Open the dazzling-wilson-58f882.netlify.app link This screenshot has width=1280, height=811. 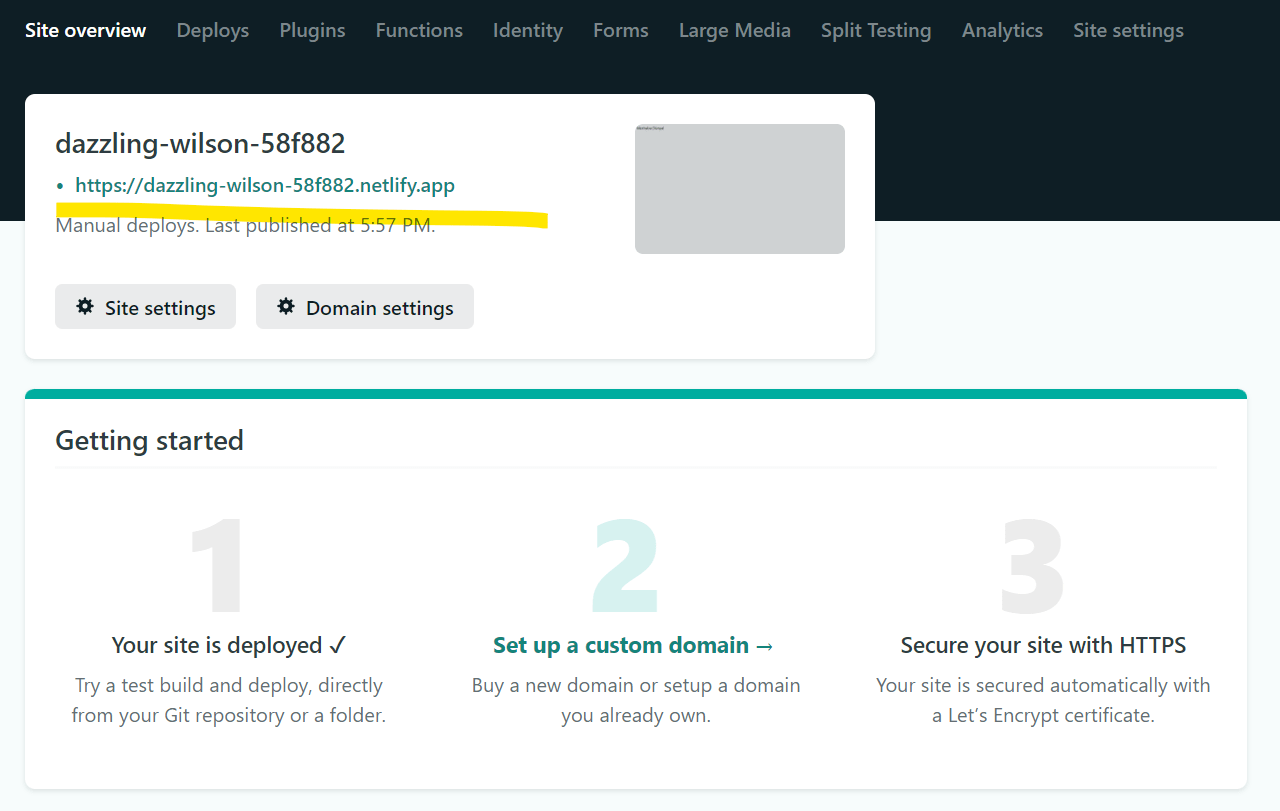[265, 185]
